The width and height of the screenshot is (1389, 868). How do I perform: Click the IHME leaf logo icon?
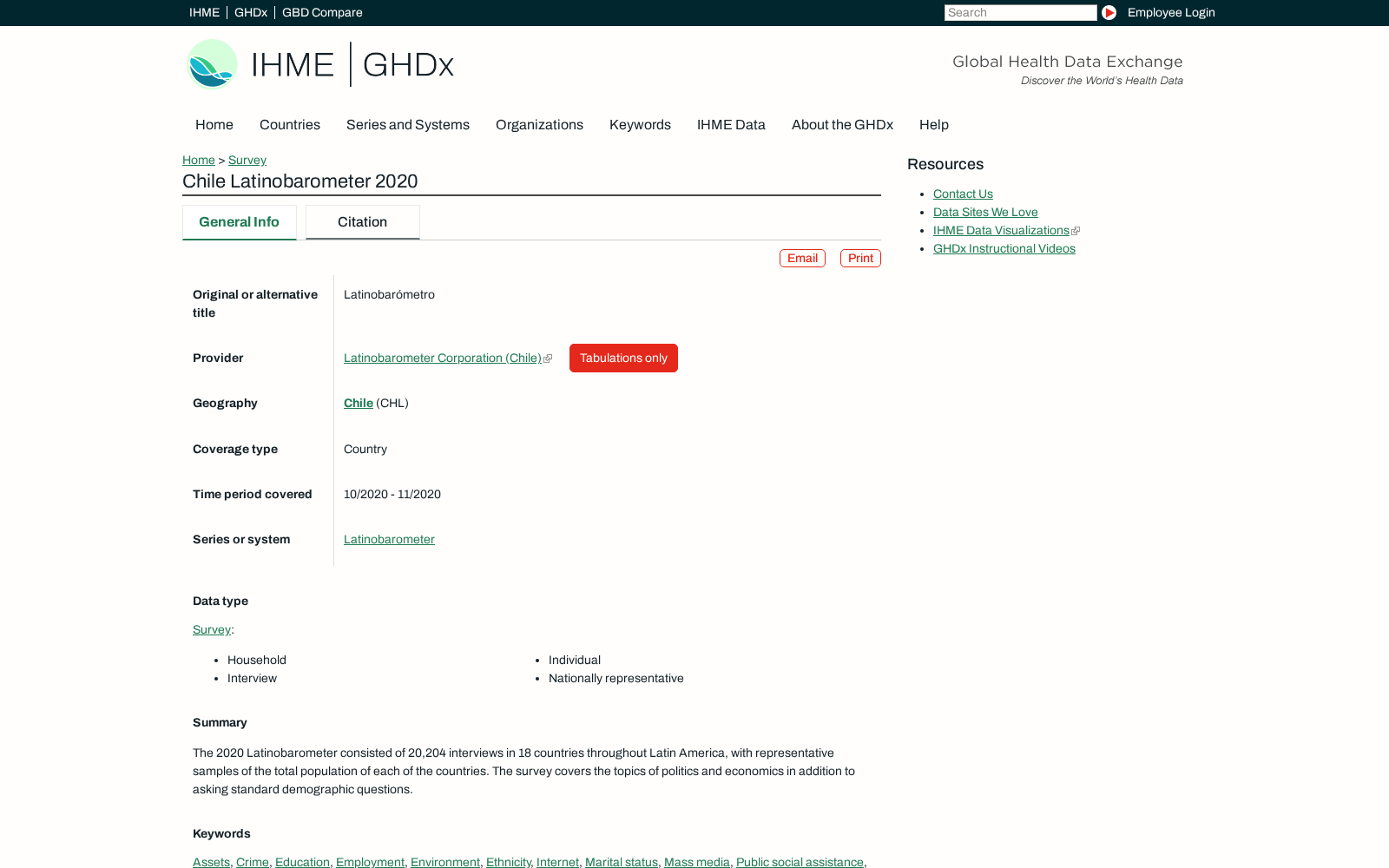[x=212, y=64]
